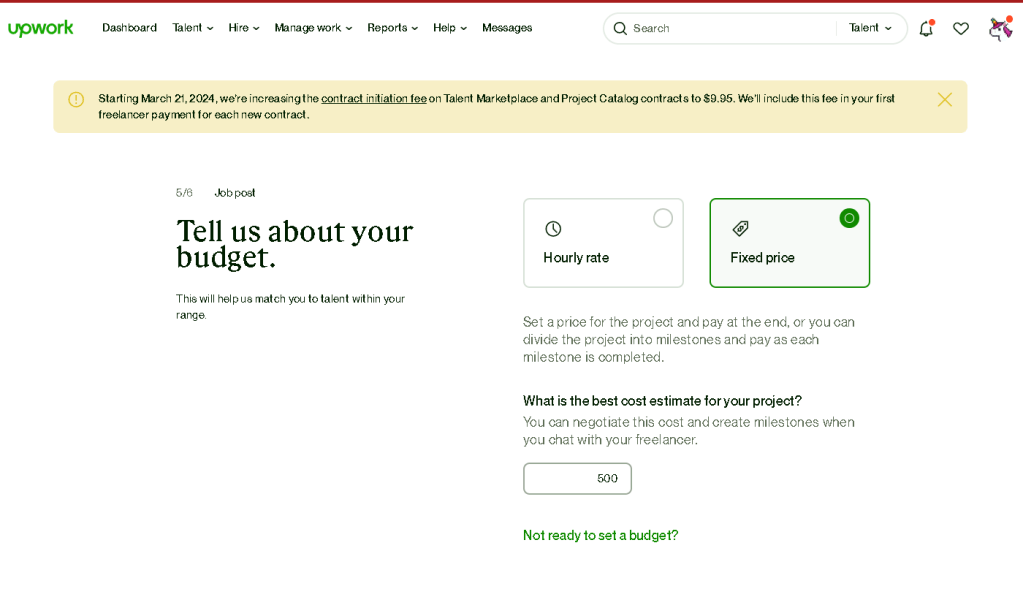
Task: Click Not ready to set a budget?
Action: click(x=600, y=536)
